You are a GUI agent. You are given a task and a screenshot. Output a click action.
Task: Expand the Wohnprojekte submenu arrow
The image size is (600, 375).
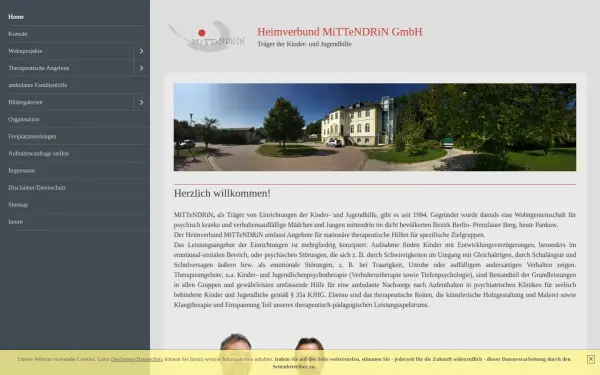click(141, 51)
